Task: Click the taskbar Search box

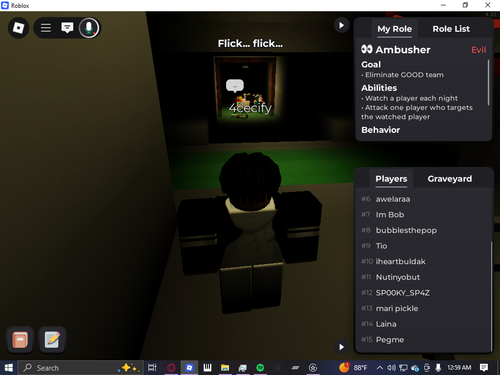Action: tap(80, 368)
